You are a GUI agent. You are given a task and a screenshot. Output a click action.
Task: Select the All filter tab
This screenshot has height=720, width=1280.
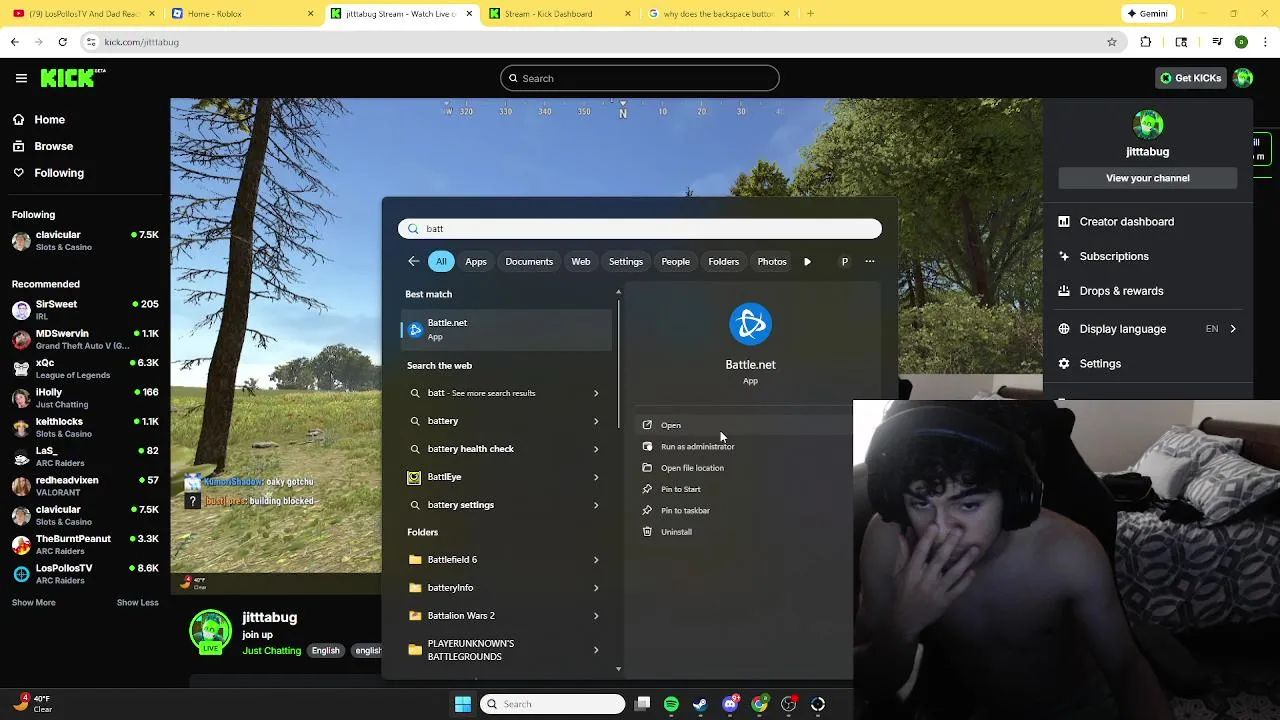click(441, 261)
